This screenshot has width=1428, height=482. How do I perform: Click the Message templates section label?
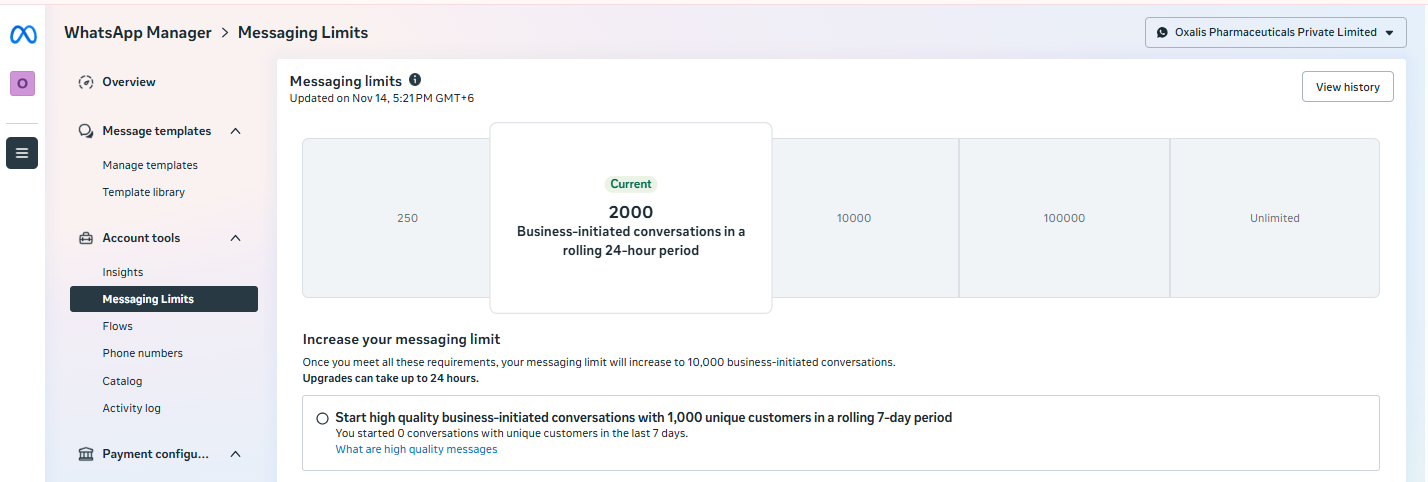tap(157, 131)
